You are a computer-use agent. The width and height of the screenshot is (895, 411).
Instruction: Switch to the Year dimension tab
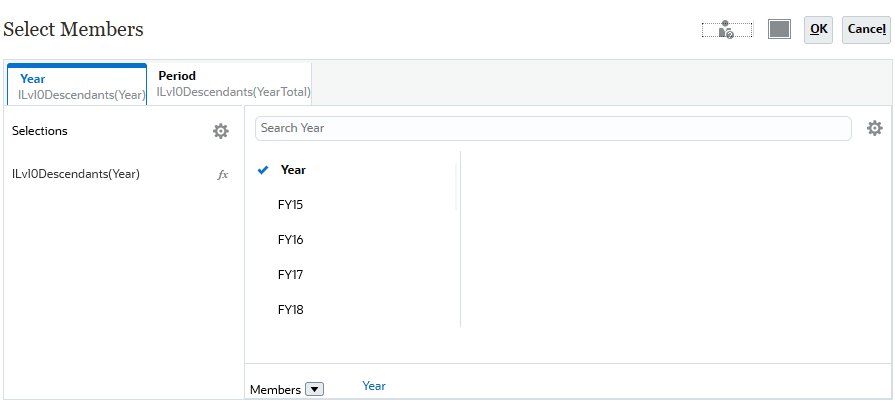pyautogui.click(x=77, y=86)
